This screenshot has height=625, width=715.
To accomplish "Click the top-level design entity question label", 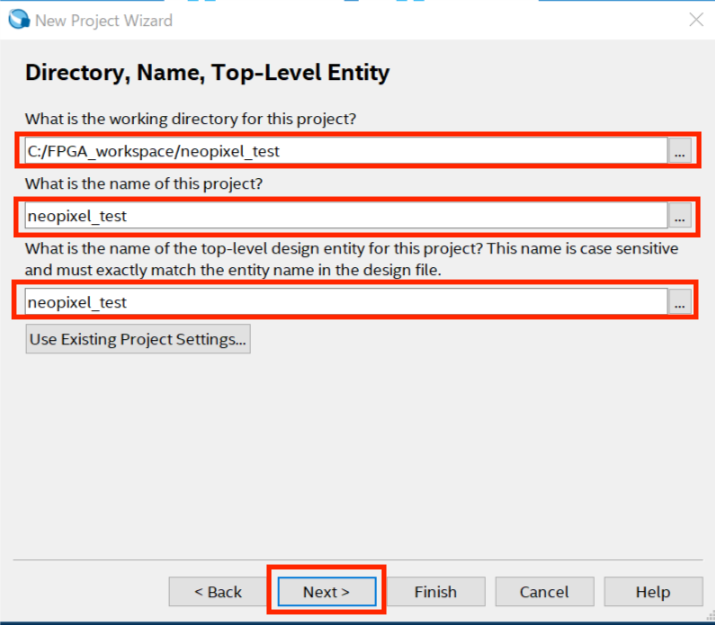I will pyautogui.click(x=351, y=249).
